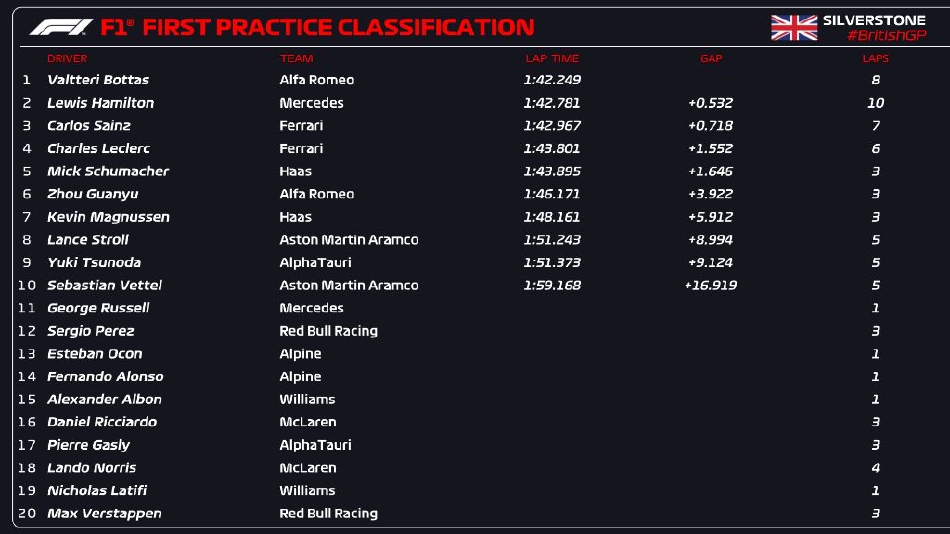Viewport: 950px width, 534px height.
Task: Click Max Verstappen in position 20
Action: [104, 514]
